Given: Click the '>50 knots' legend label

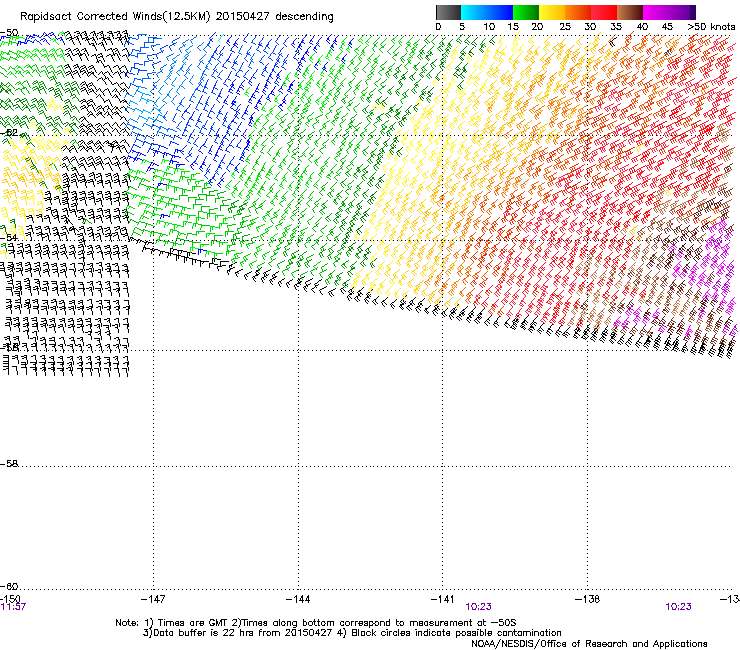Looking at the screenshot, I should [x=711, y=27].
